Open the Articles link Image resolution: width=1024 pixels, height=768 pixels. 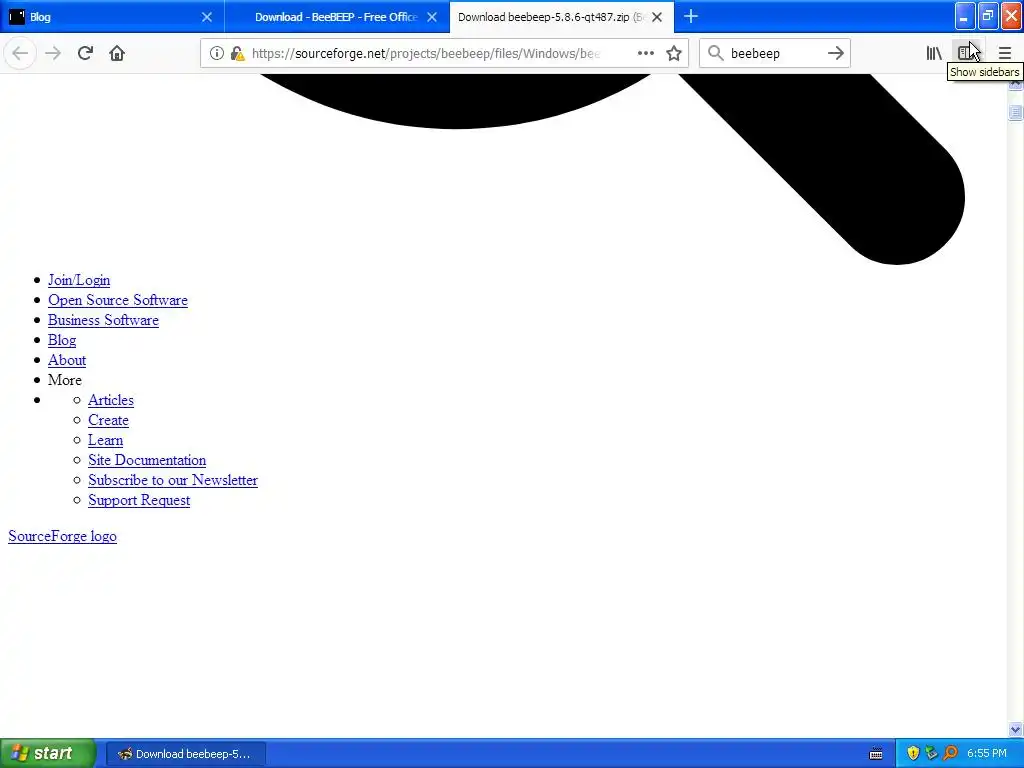pyautogui.click(x=111, y=400)
